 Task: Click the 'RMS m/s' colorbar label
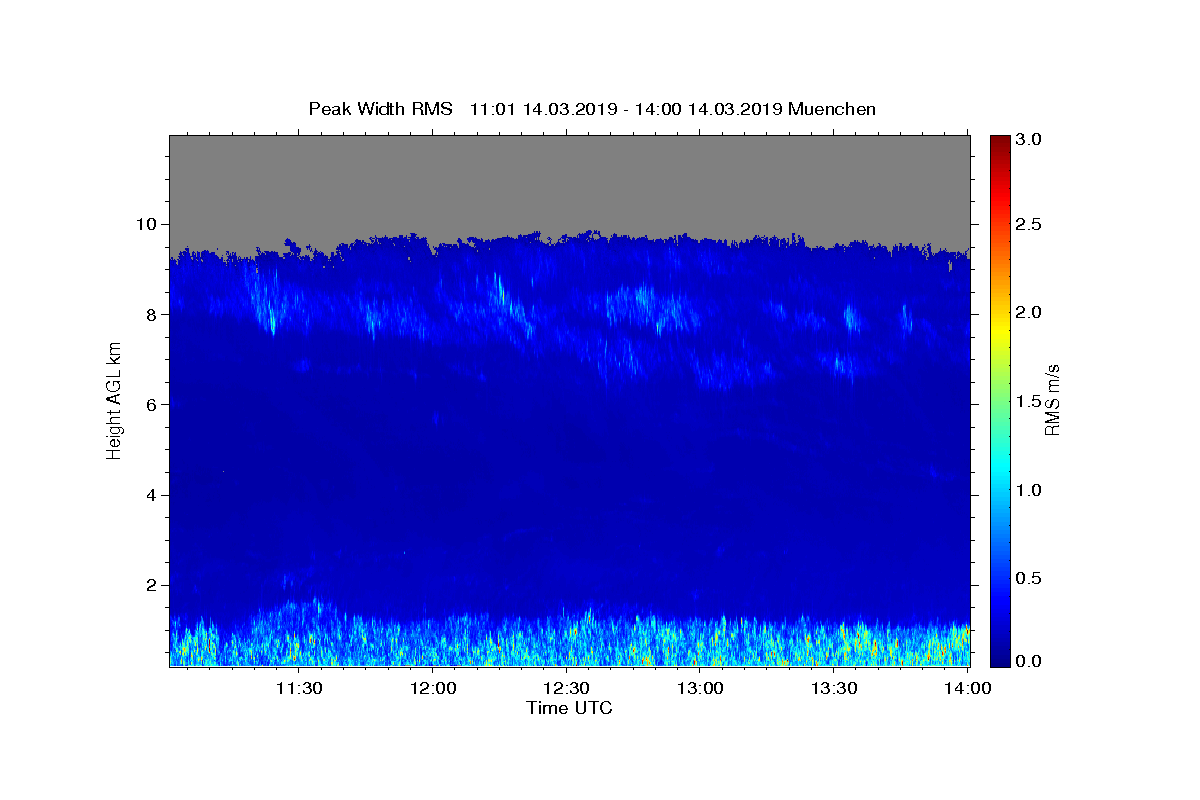pos(1051,400)
